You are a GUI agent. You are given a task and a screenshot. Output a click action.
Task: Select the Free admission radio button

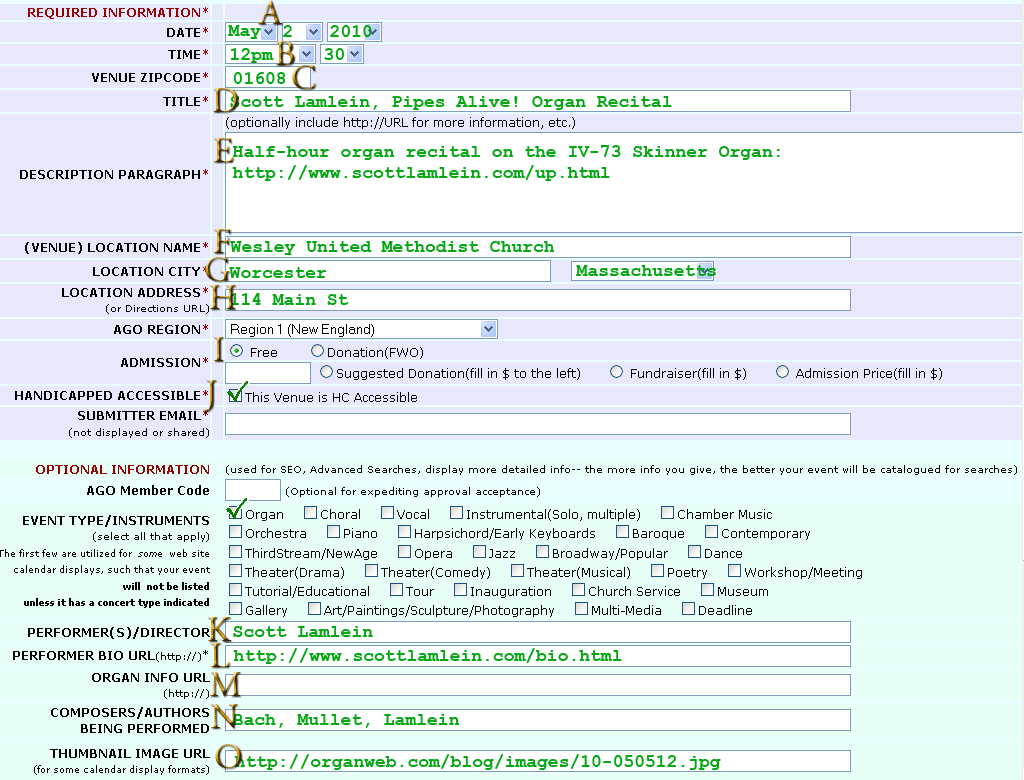pyautogui.click(x=236, y=351)
